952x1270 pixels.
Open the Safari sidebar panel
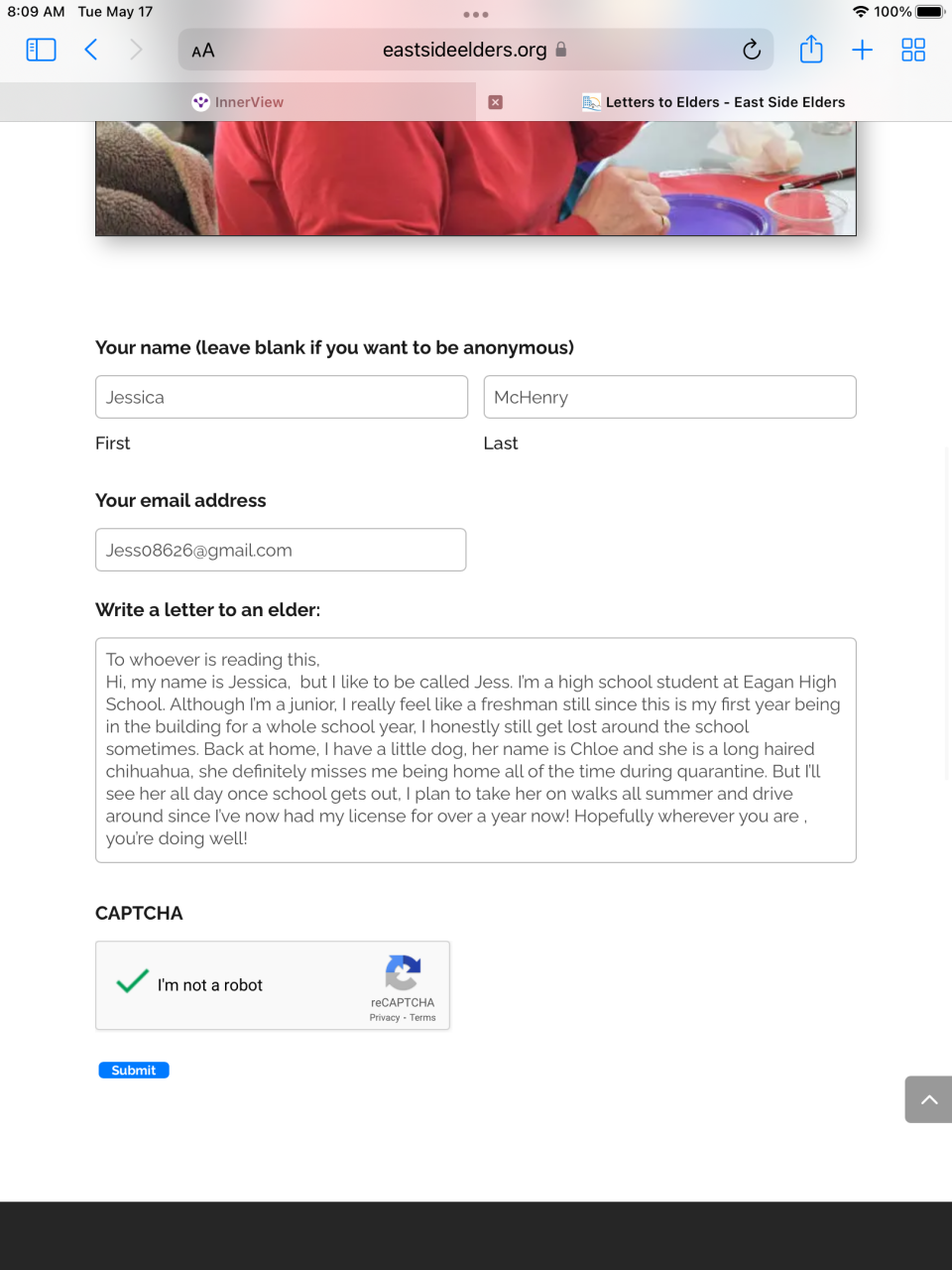[41, 50]
